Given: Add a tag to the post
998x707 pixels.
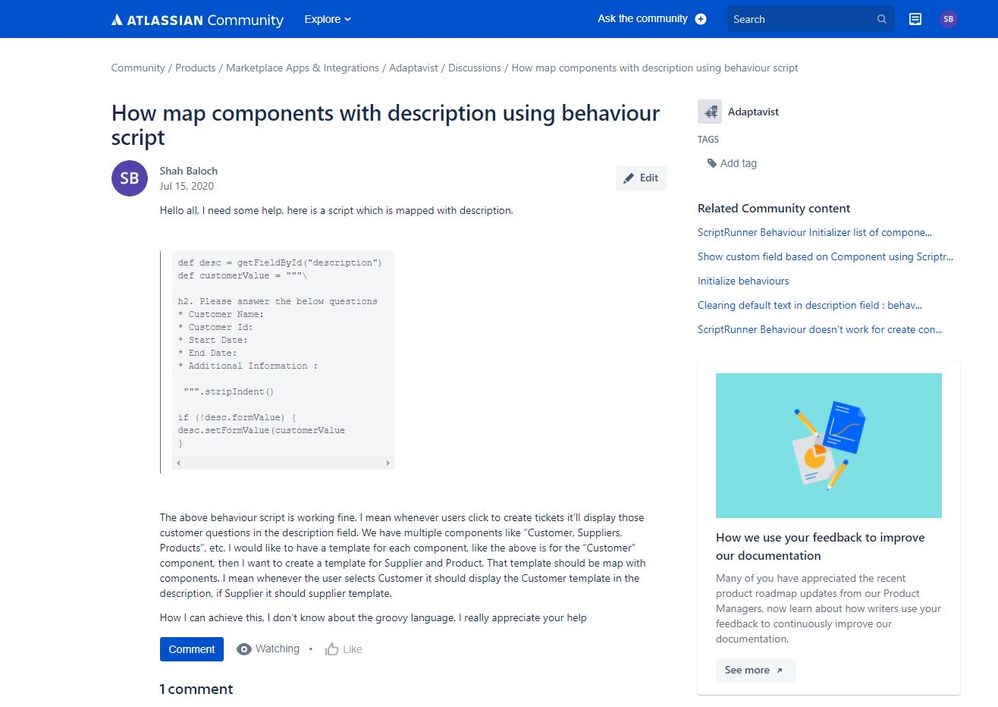Looking at the screenshot, I should pyautogui.click(x=732, y=163).
